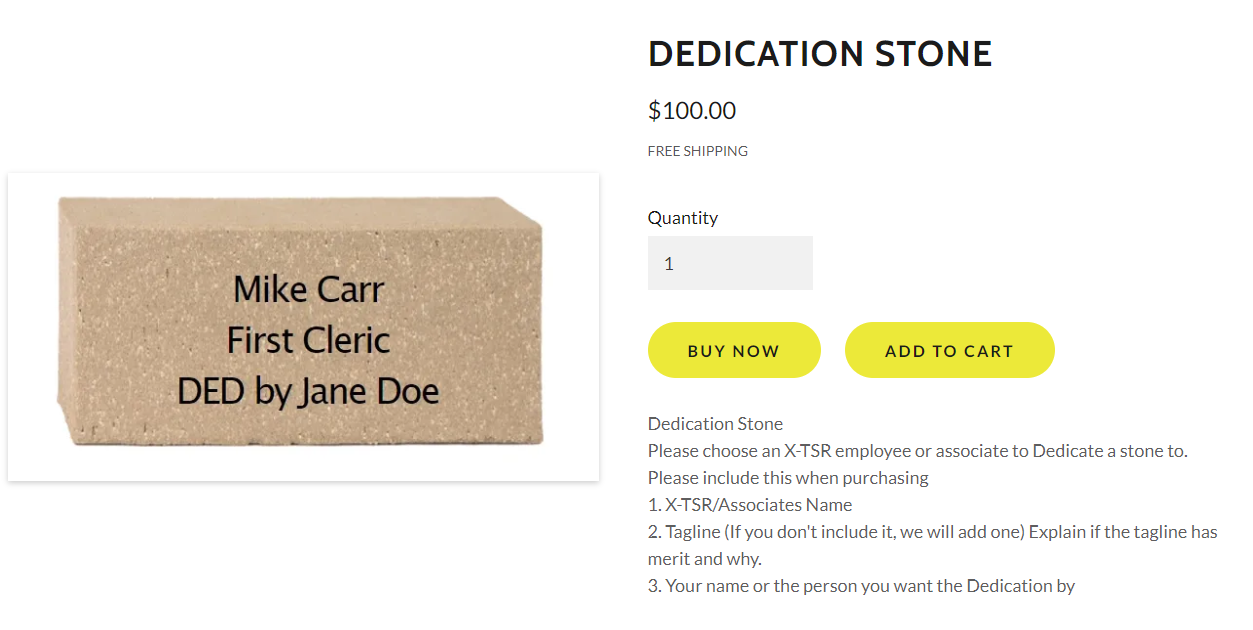Image resolution: width=1253 pixels, height=630 pixels.
Task: Add the Dedication Stone to cart
Action: (x=949, y=351)
